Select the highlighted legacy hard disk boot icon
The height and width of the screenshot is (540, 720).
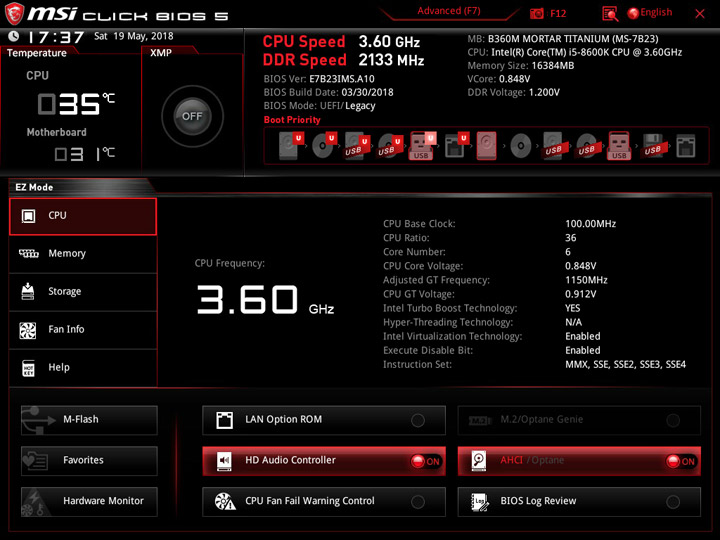(486, 146)
